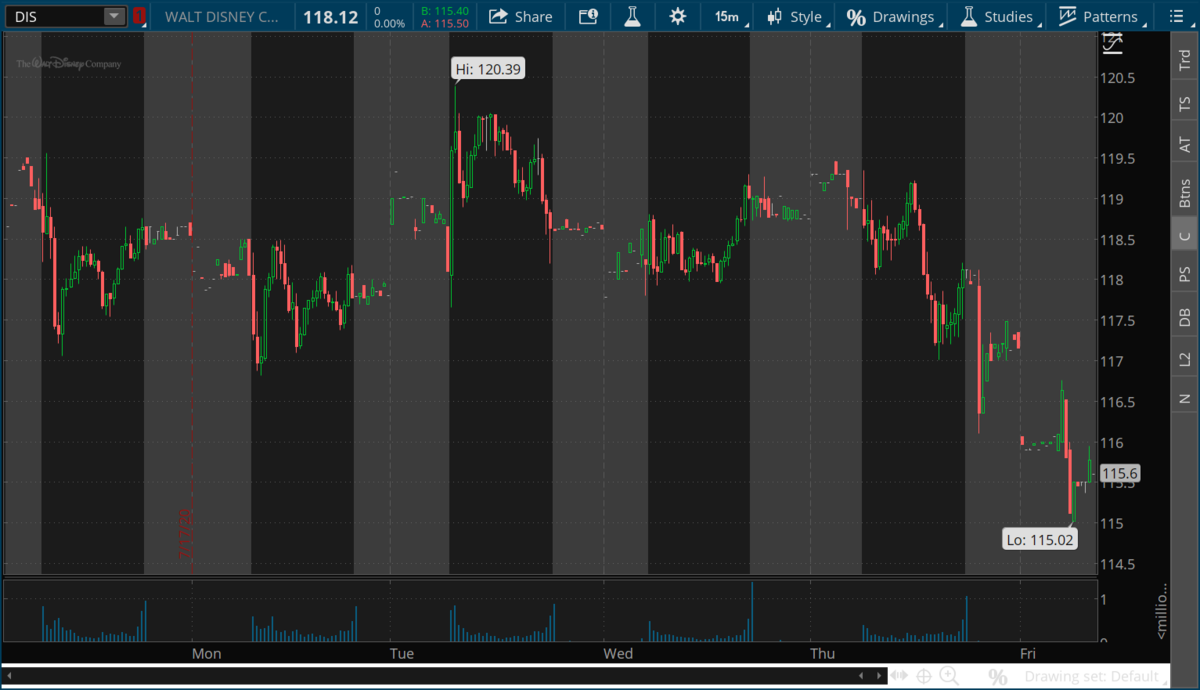Open the Share menu
Viewport: 1200px width, 690px height.
(x=520, y=16)
